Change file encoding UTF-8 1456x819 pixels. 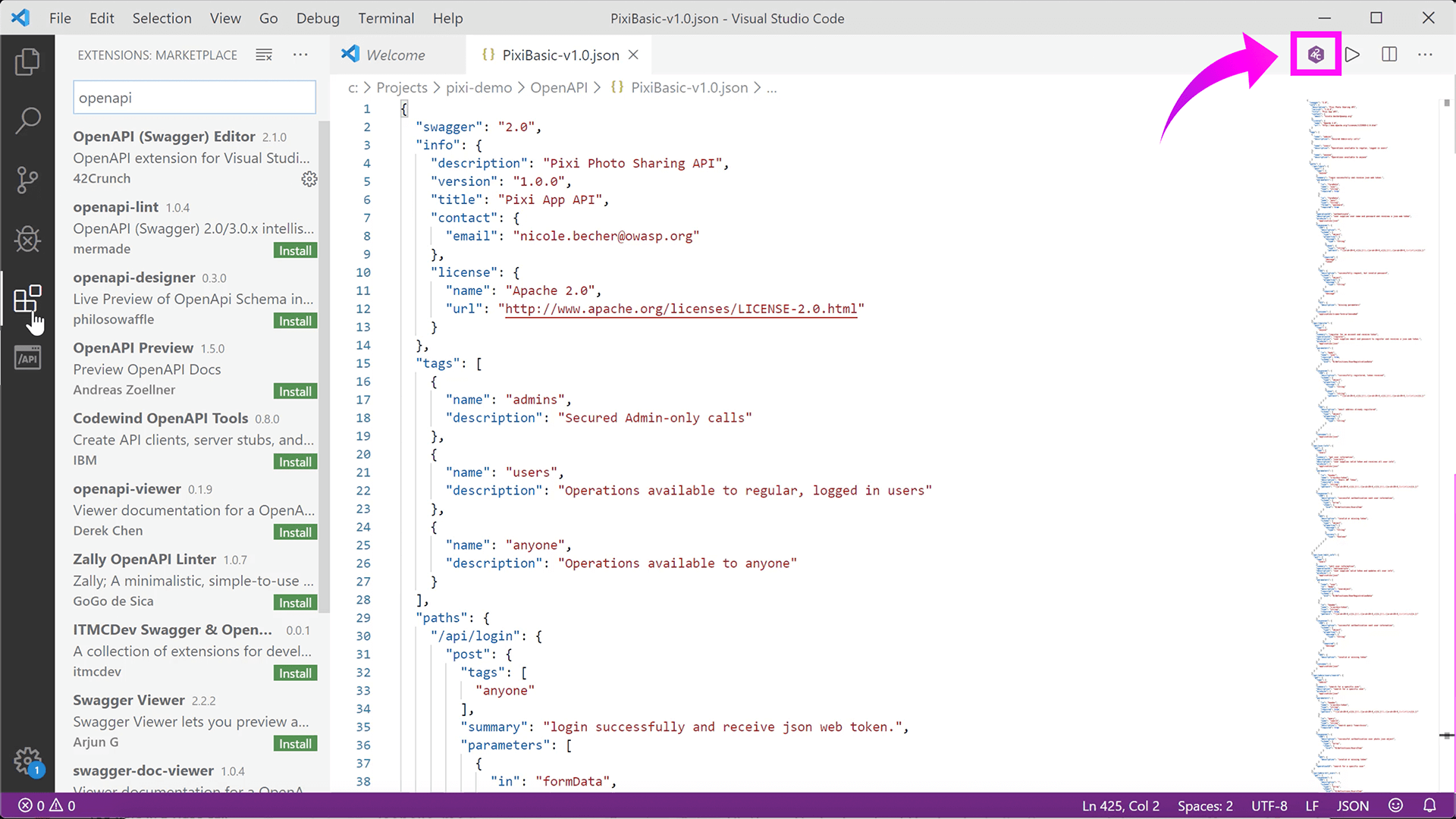(x=1269, y=805)
